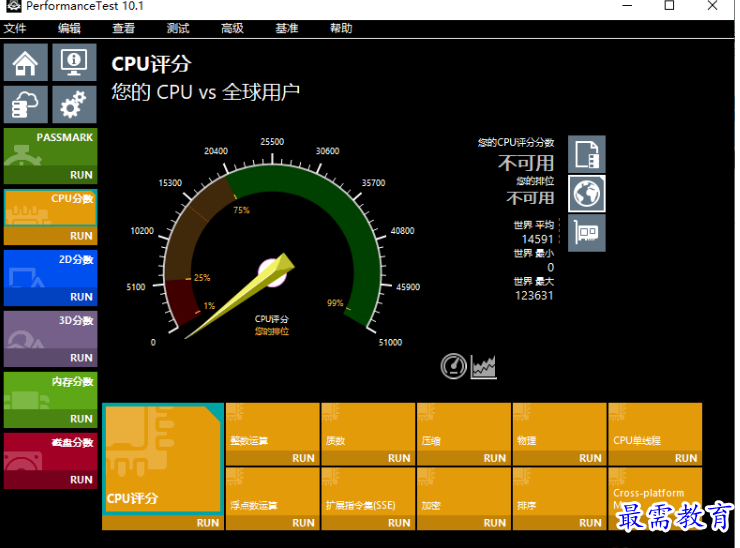Click the 您的排位 label under gauge

point(272,331)
